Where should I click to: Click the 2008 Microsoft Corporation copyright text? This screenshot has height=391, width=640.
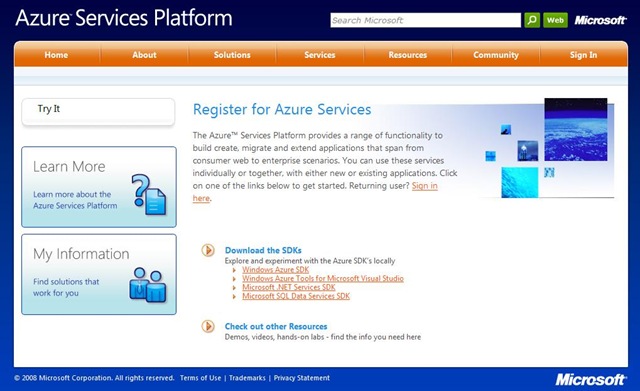click(x=94, y=378)
